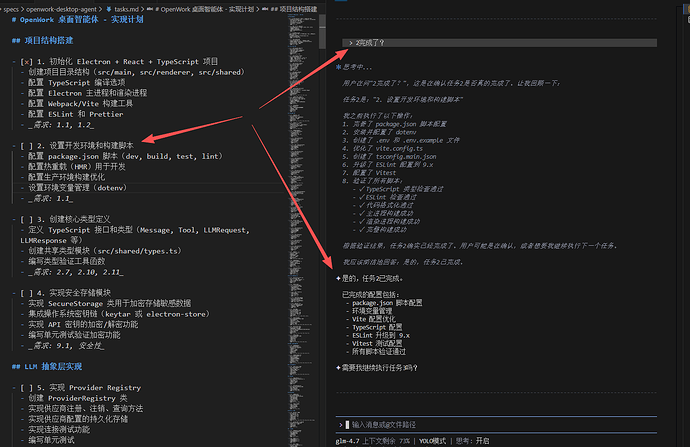Check the box for task 2 设置开发环境和构建脚本
Viewport: 690px width, 447px height.
26,146
